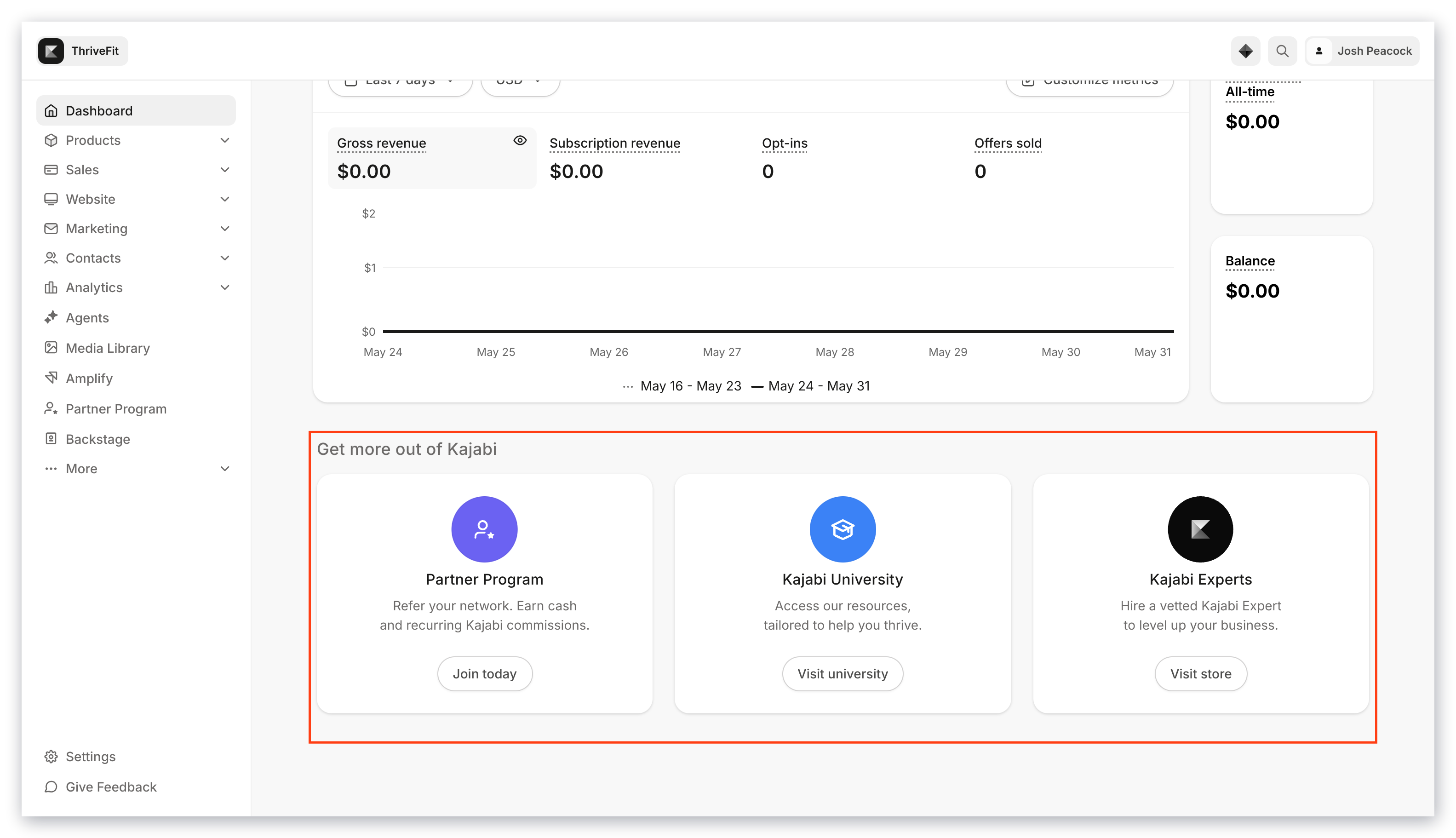This screenshot has width=1456, height=838.
Task: Click the $0.00 value under Balance
Action: coord(1252,291)
